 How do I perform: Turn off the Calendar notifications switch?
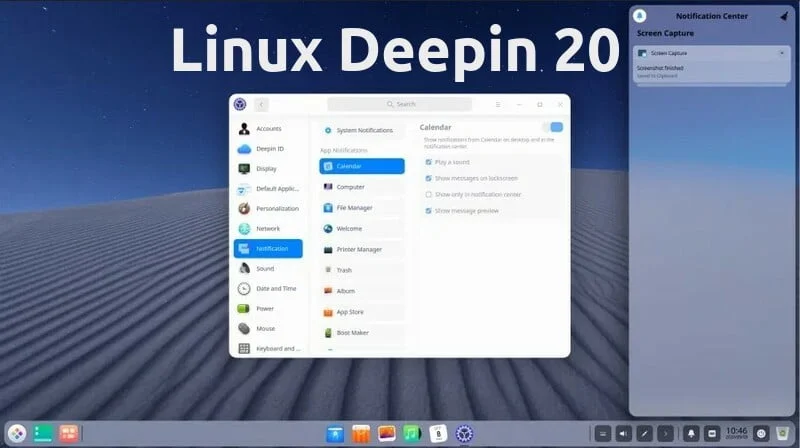[553, 127]
